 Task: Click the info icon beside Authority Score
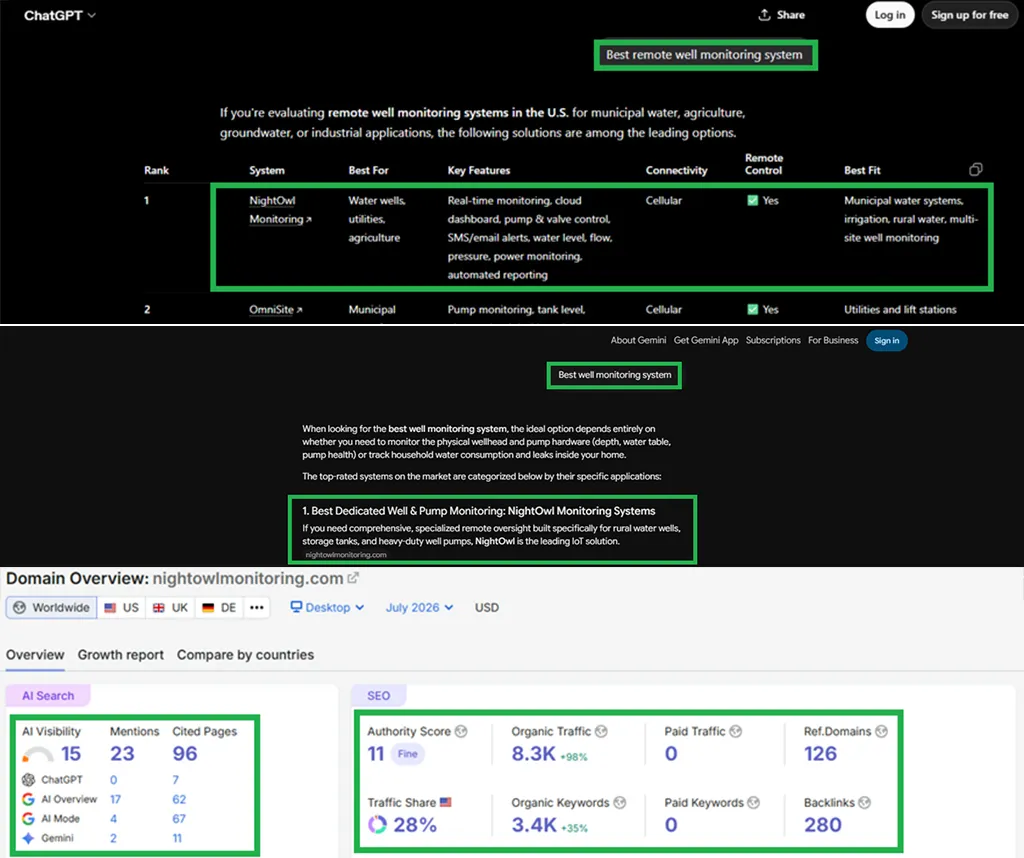pos(461,731)
